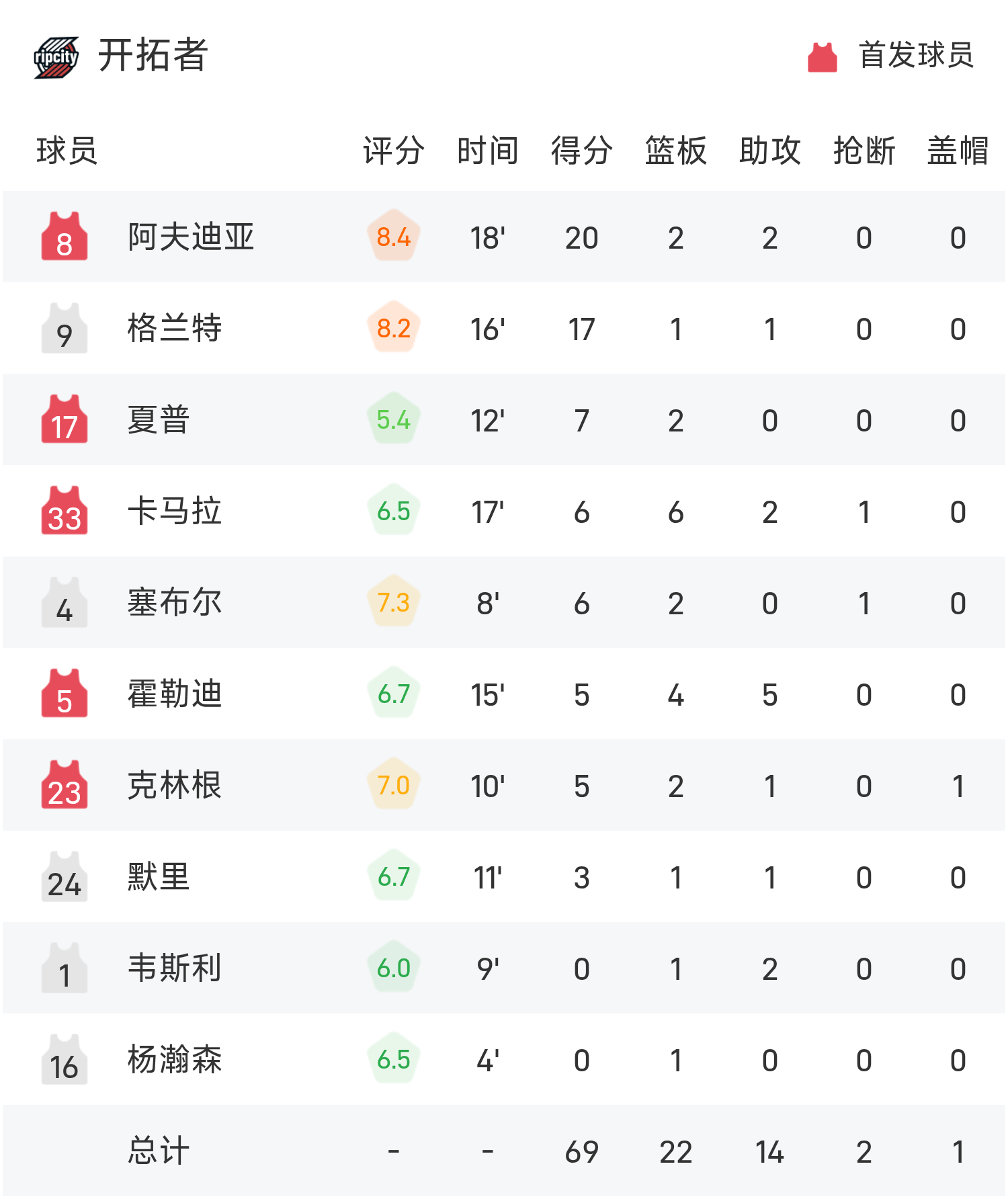Click the number 33 jersey icon

point(65,511)
